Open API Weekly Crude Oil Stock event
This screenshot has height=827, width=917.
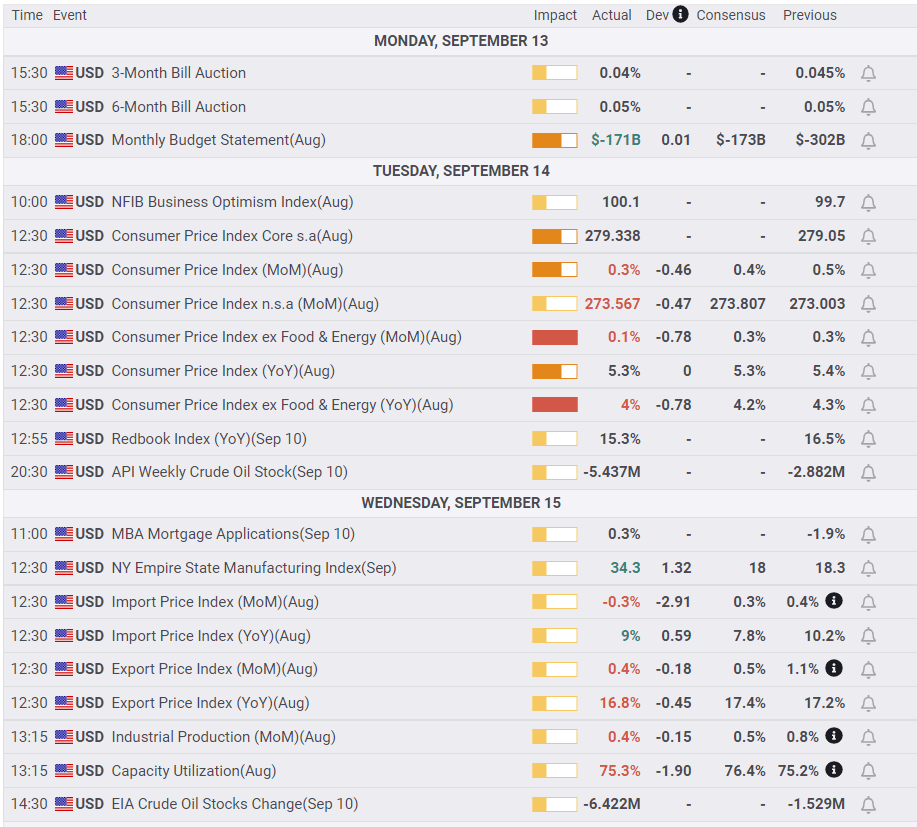click(x=229, y=472)
